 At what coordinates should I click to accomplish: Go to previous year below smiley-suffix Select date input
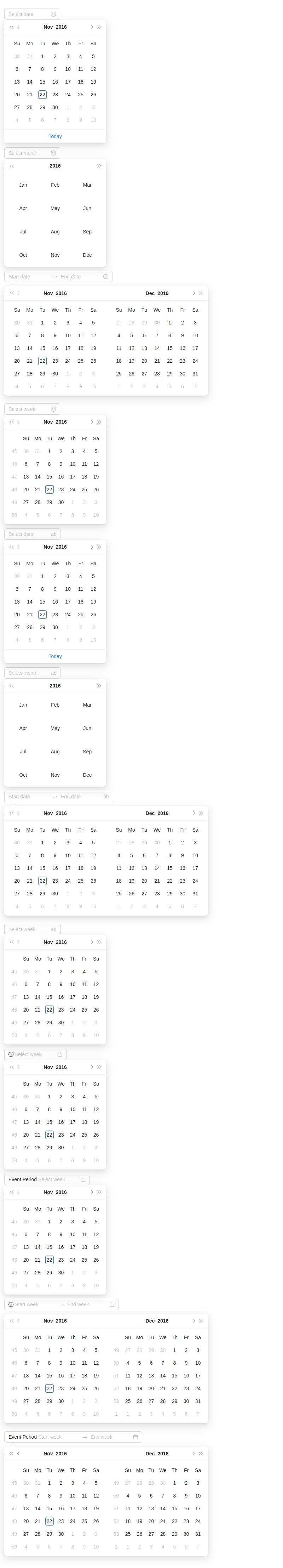click(x=11, y=27)
